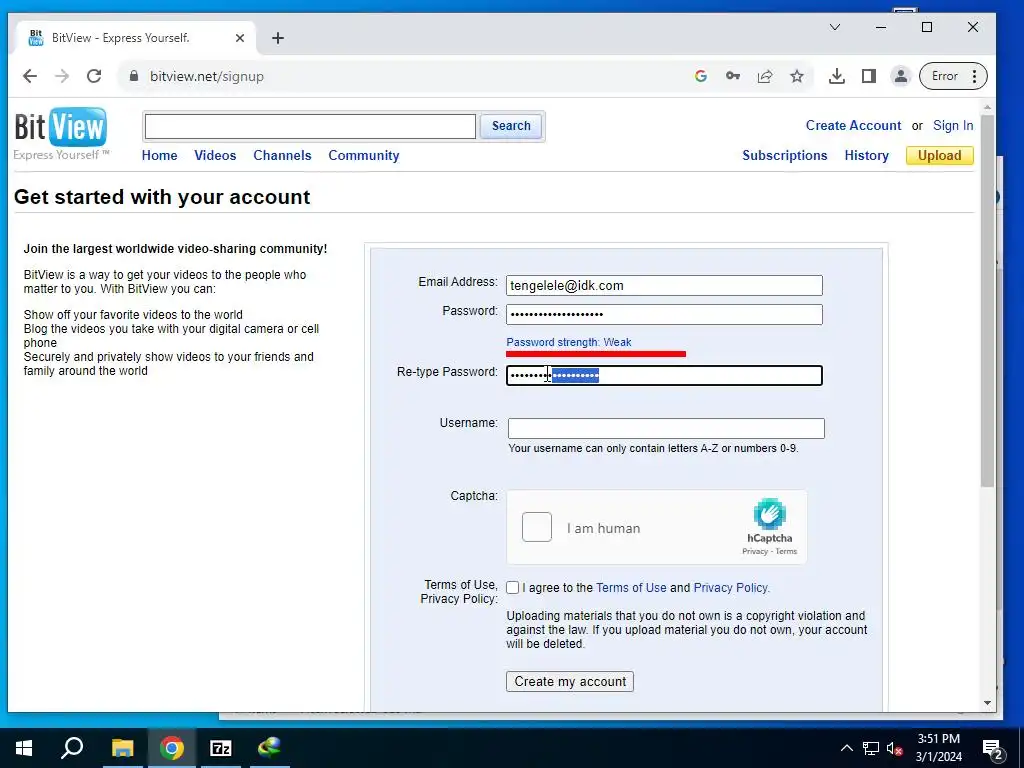This screenshot has height=768, width=1024.
Task: Close the BitView tab
Action: pyautogui.click(x=240, y=38)
